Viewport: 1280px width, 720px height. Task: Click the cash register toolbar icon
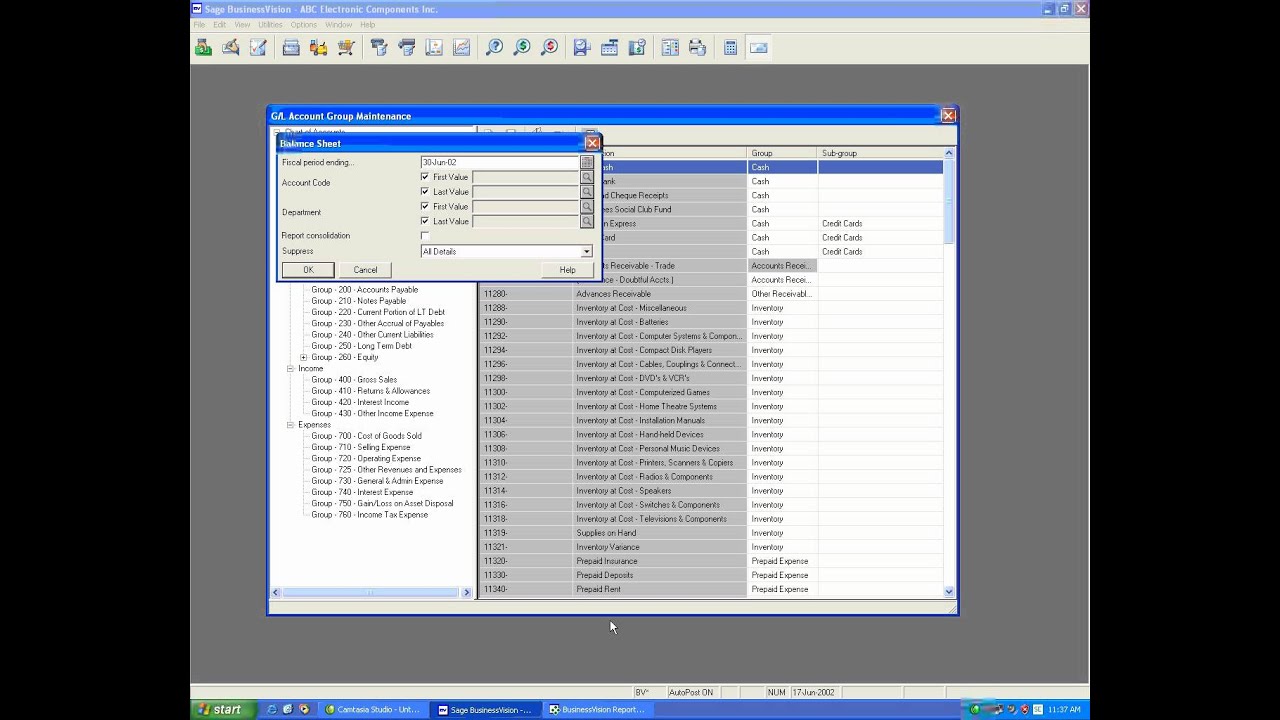[609, 47]
